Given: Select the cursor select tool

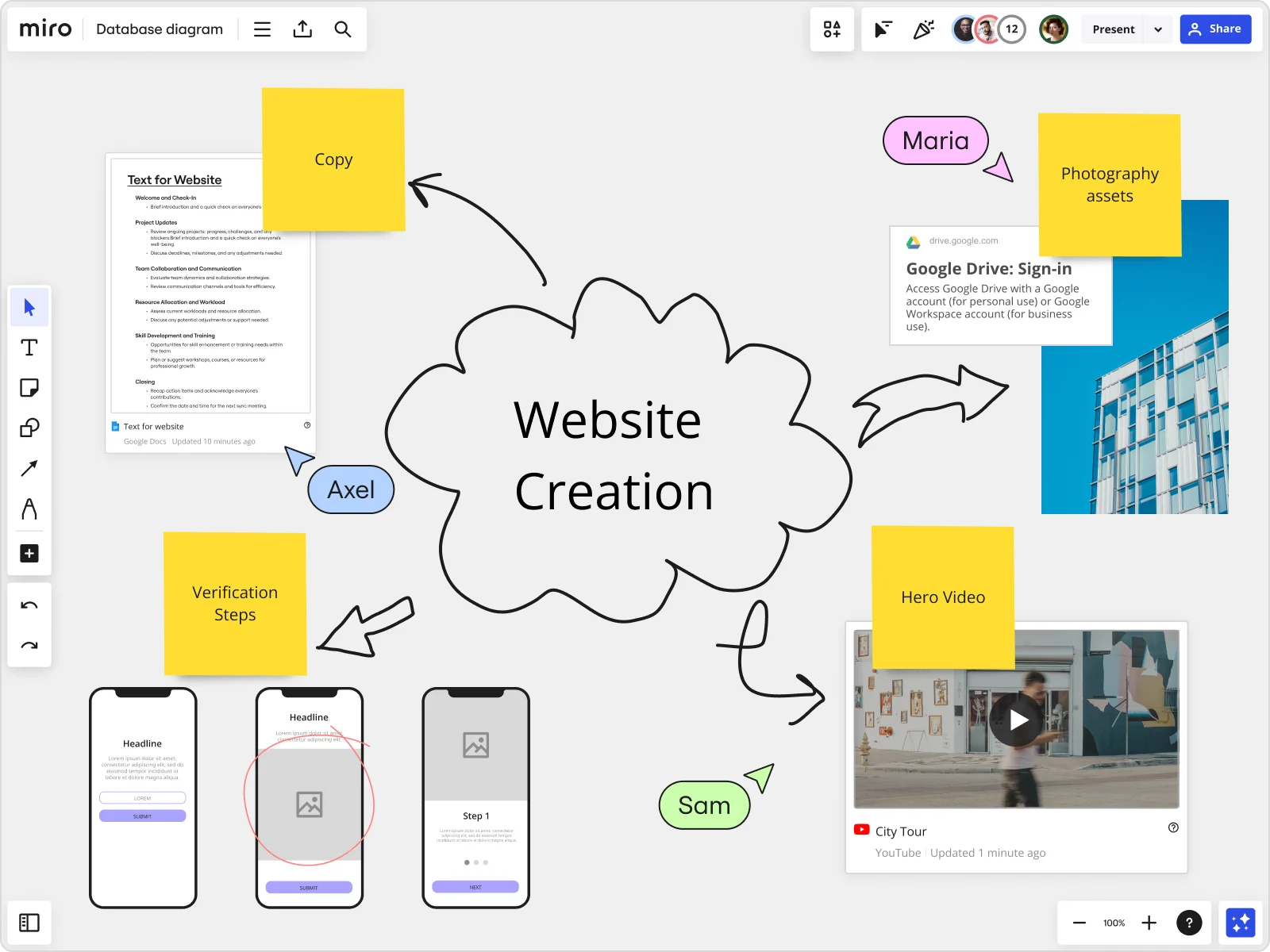Looking at the screenshot, I should click(29, 308).
